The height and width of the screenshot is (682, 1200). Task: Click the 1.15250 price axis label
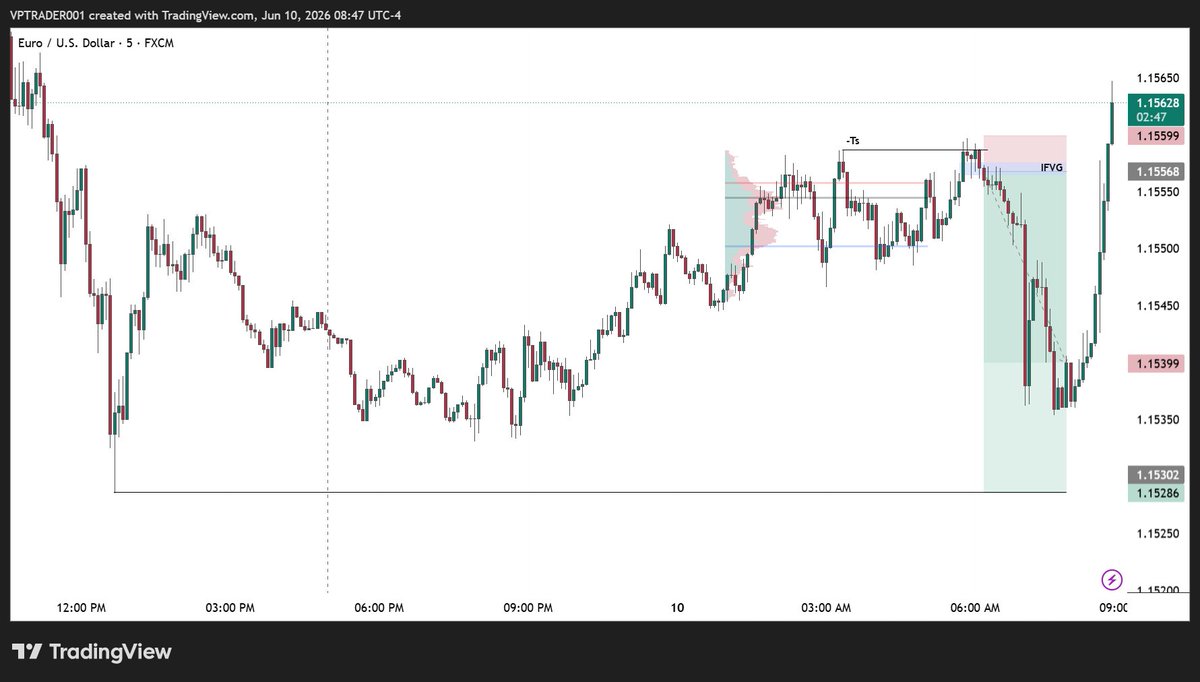click(x=1158, y=534)
